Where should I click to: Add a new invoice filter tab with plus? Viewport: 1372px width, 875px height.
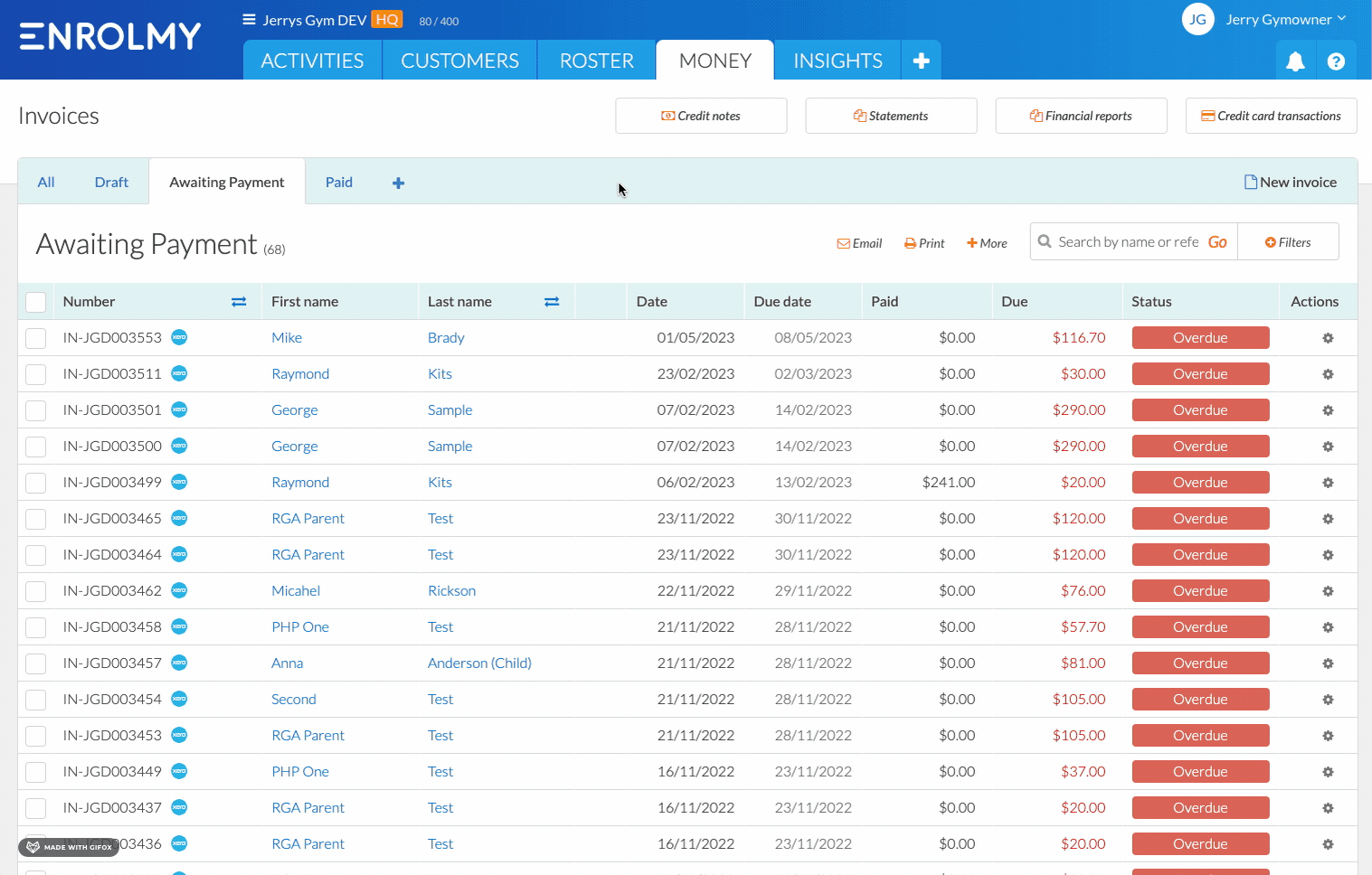coord(398,183)
